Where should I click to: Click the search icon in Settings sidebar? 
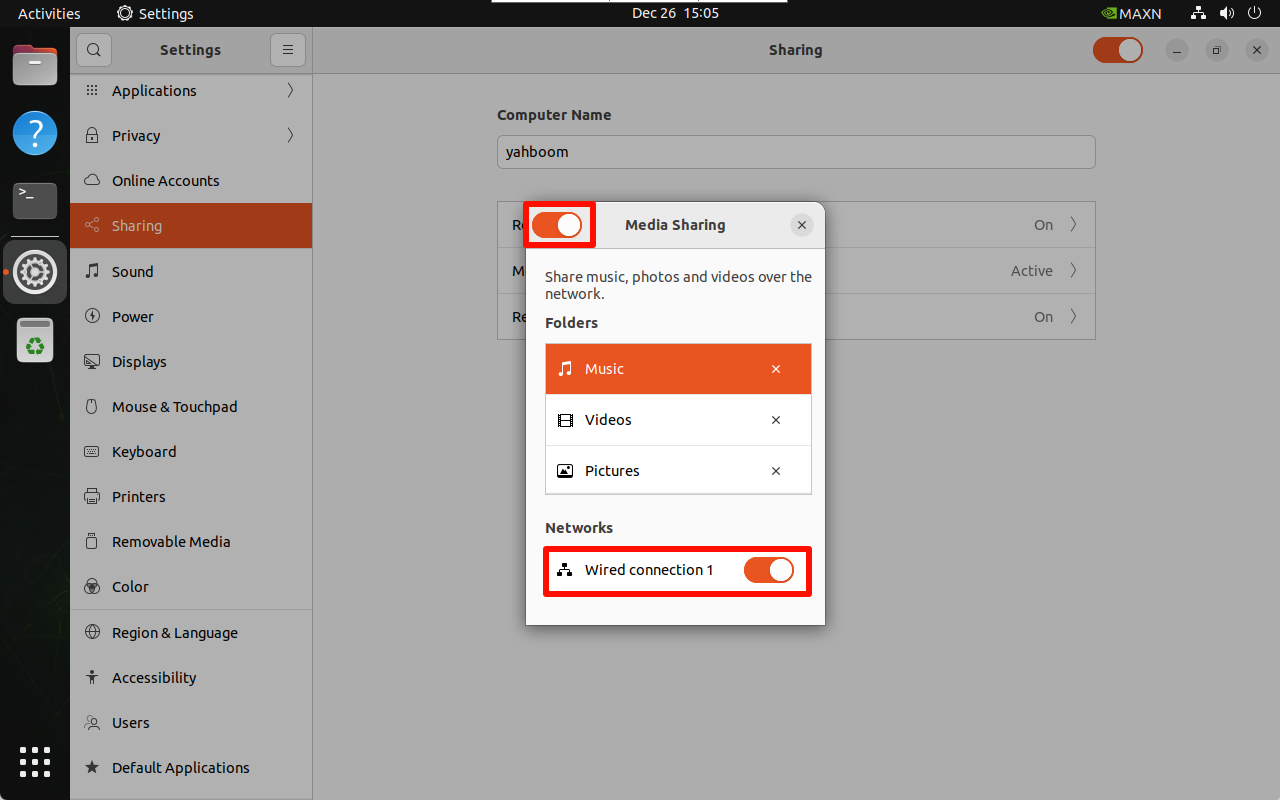click(x=93, y=49)
